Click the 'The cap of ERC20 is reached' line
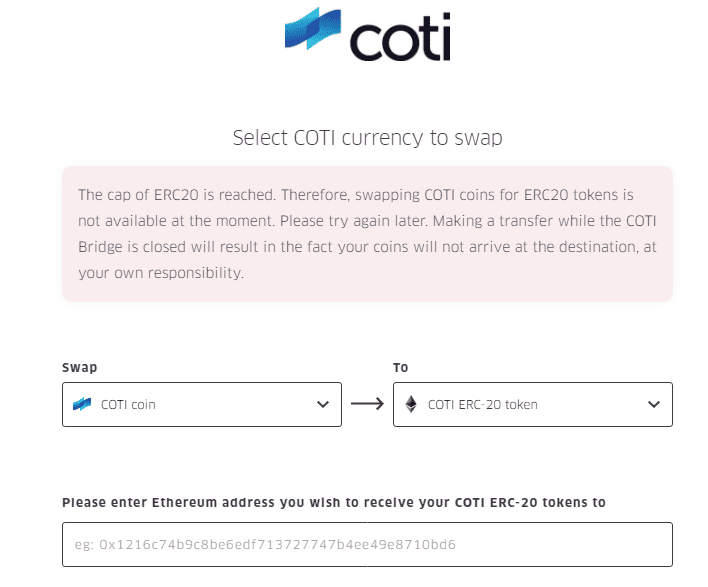This screenshot has width=708, height=587. coord(356,195)
